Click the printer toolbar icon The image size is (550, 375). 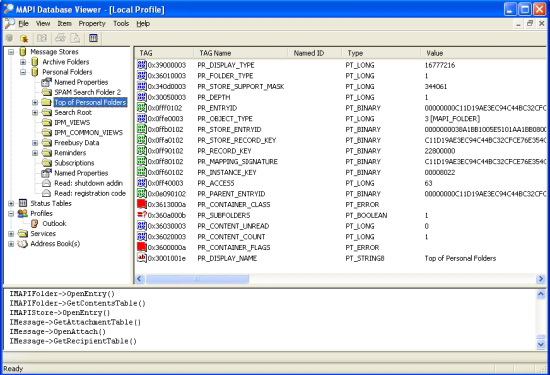60,38
